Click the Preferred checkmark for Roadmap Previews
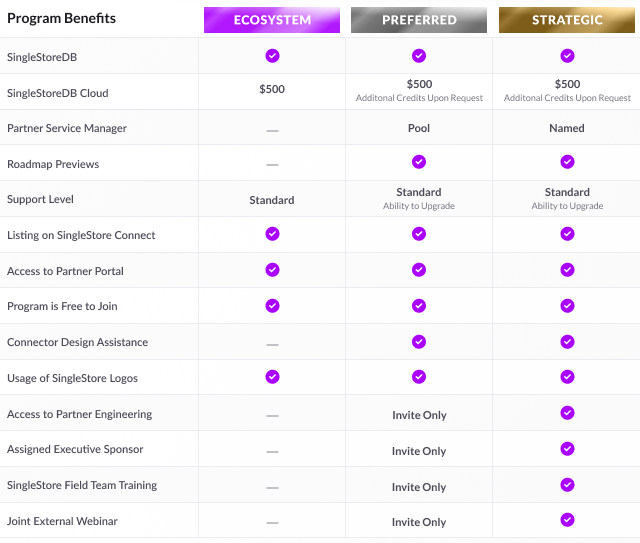 [x=419, y=162]
